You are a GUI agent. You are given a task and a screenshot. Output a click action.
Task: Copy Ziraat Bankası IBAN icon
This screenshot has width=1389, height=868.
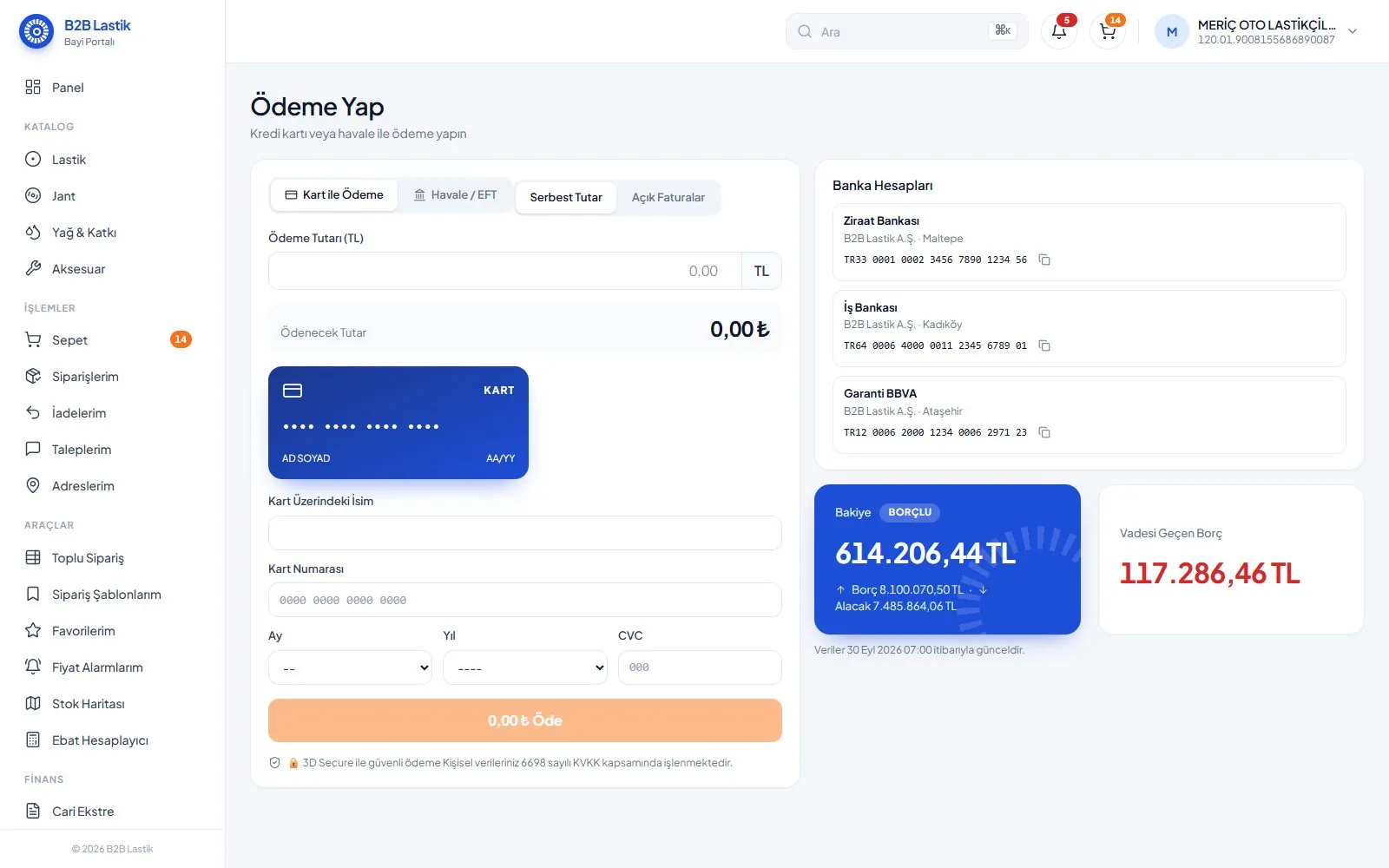[1044, 260]
